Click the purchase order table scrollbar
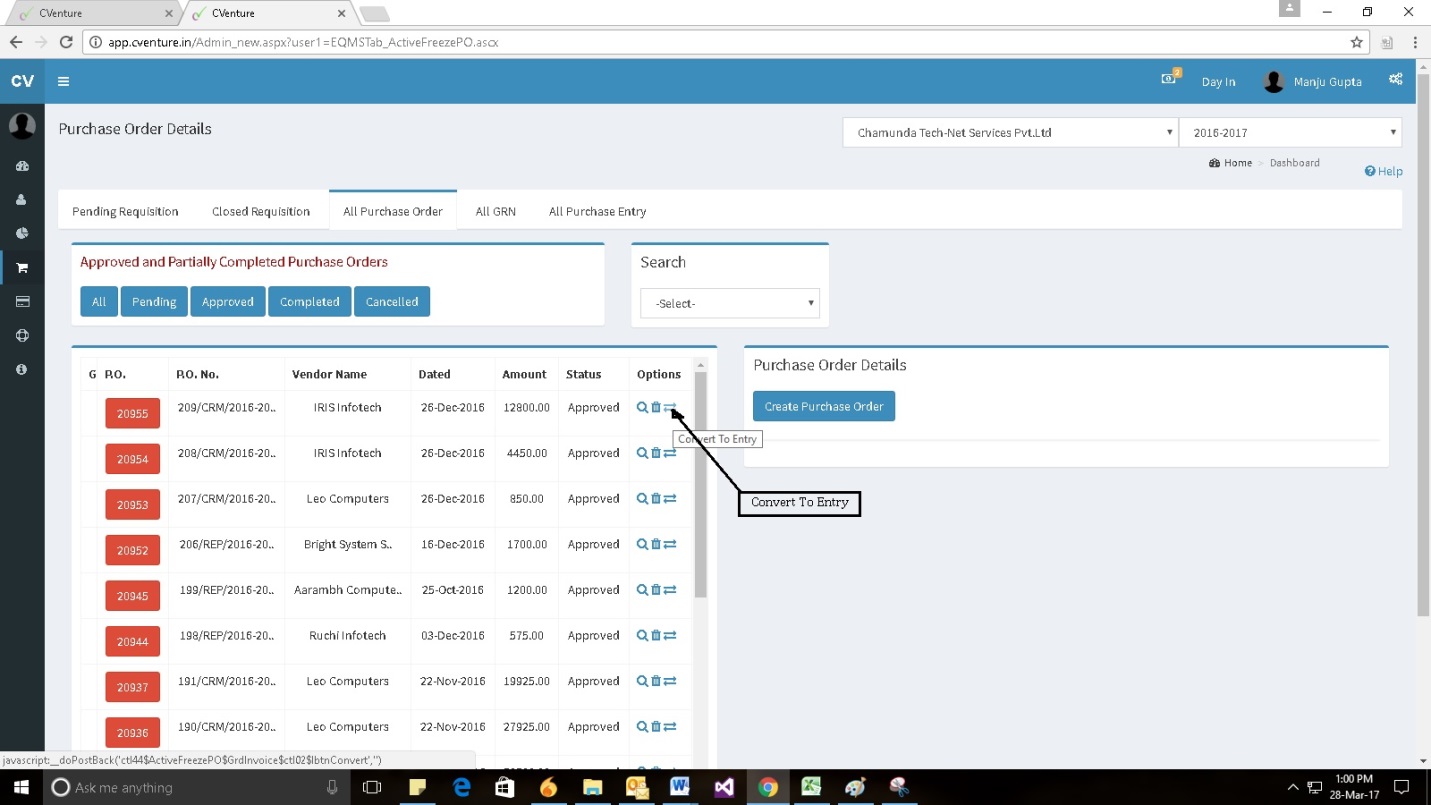The height and width of the screenshot is (805, 1431). point(701,484)
